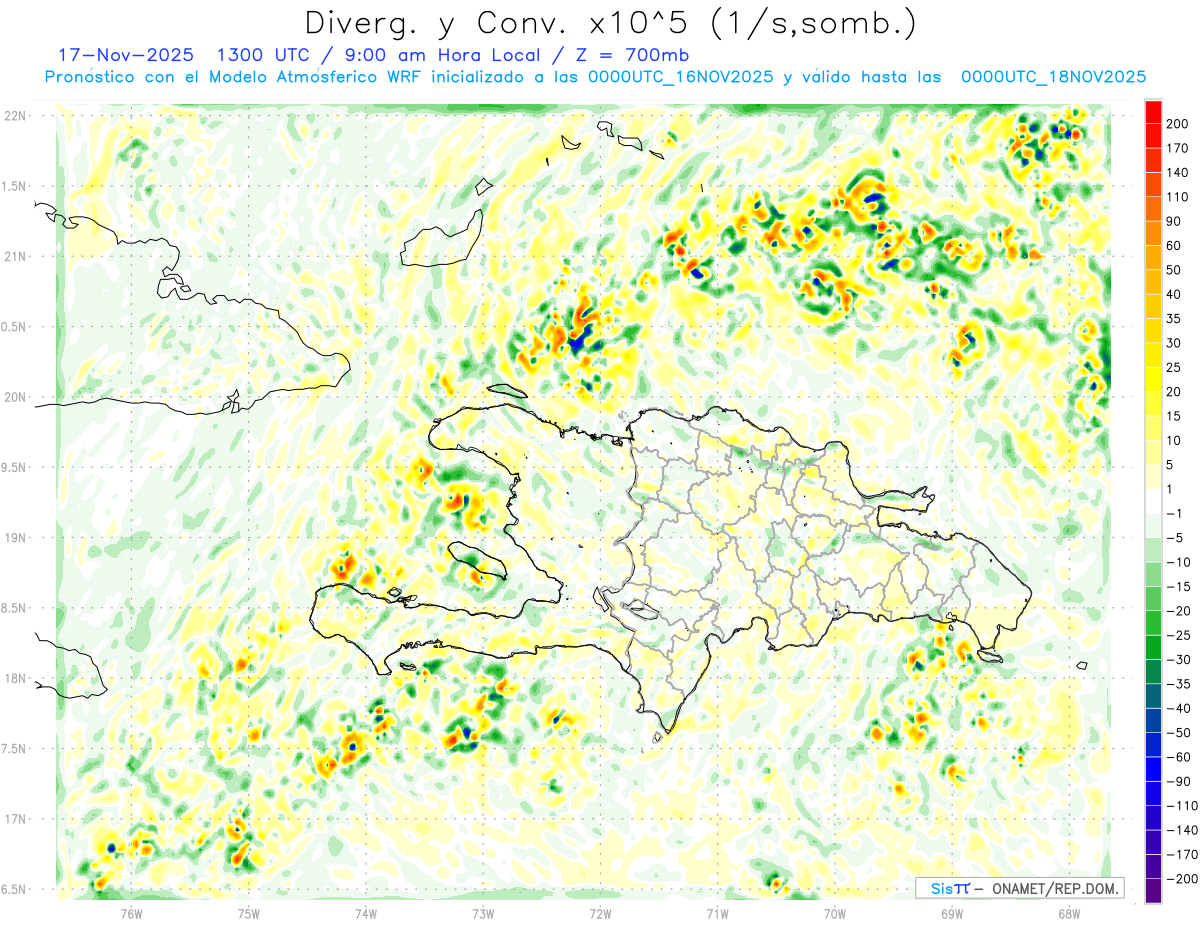This screenshot has width=1200, height=927.
Task: Click the '20N' latitude label
Action: pyautogui.click(x=15, y=397)
